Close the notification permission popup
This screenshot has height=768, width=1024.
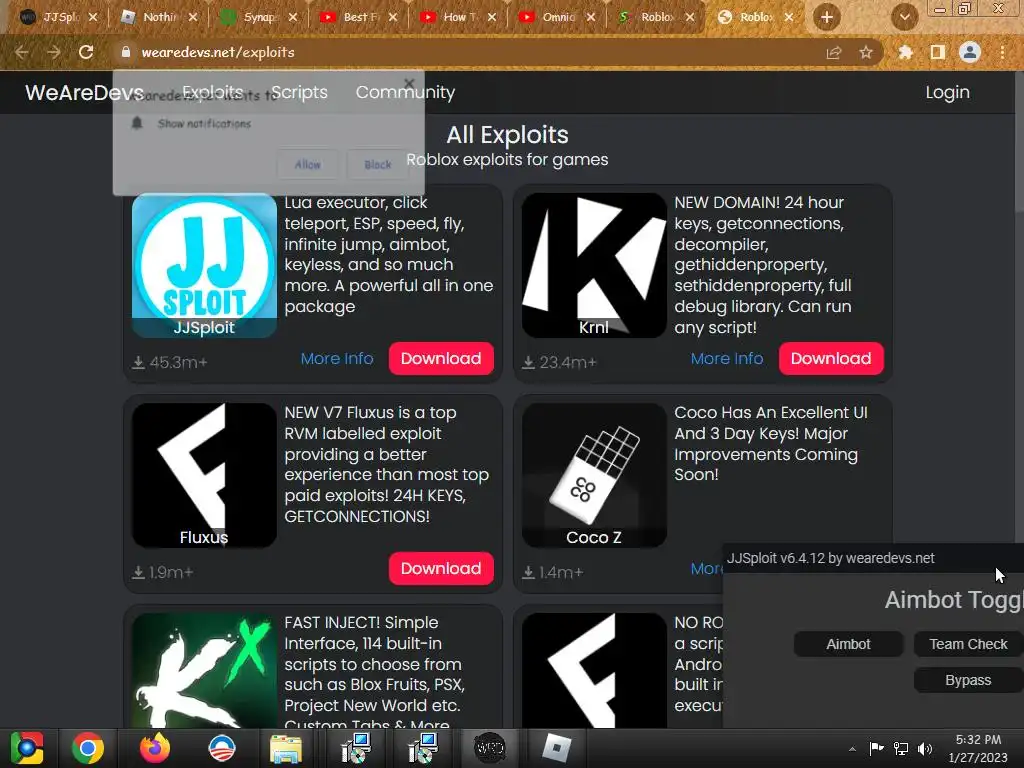point(409,83)
